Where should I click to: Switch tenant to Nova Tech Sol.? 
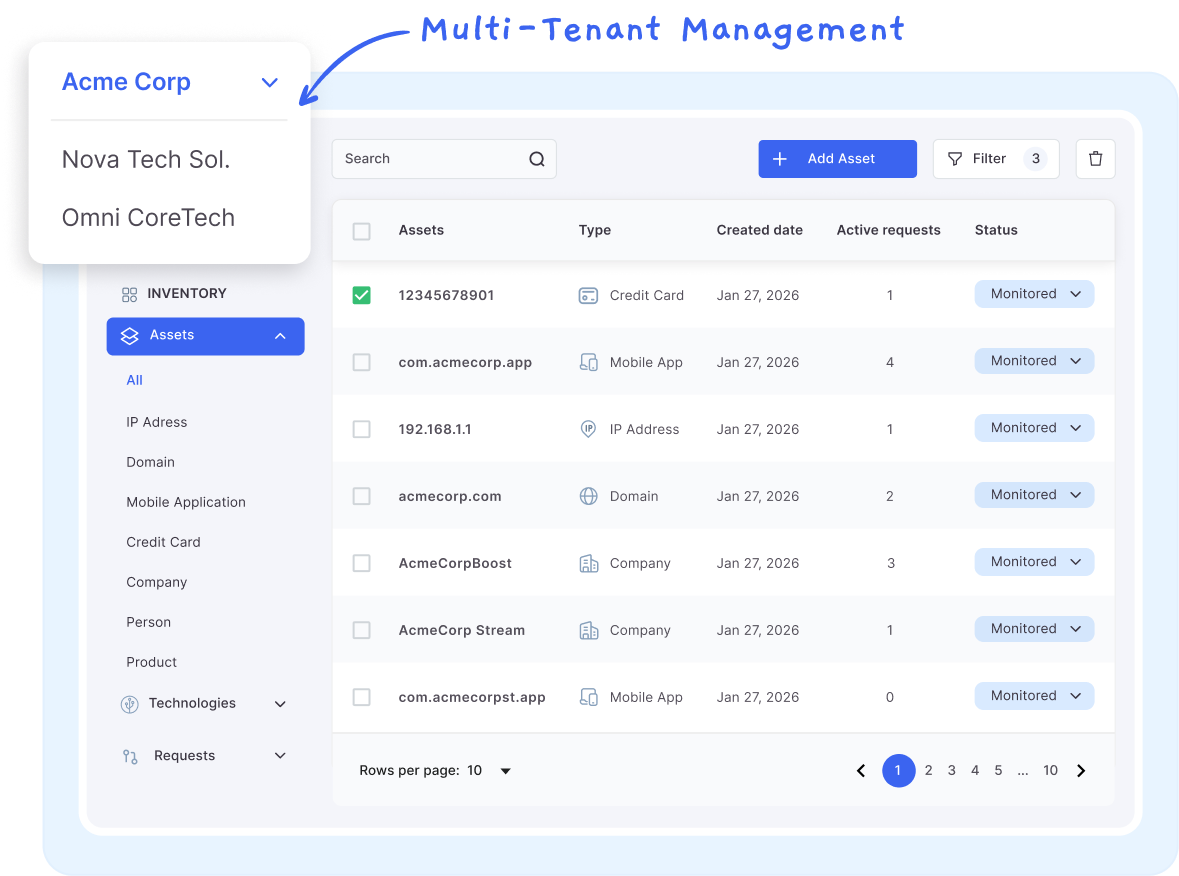146,159
